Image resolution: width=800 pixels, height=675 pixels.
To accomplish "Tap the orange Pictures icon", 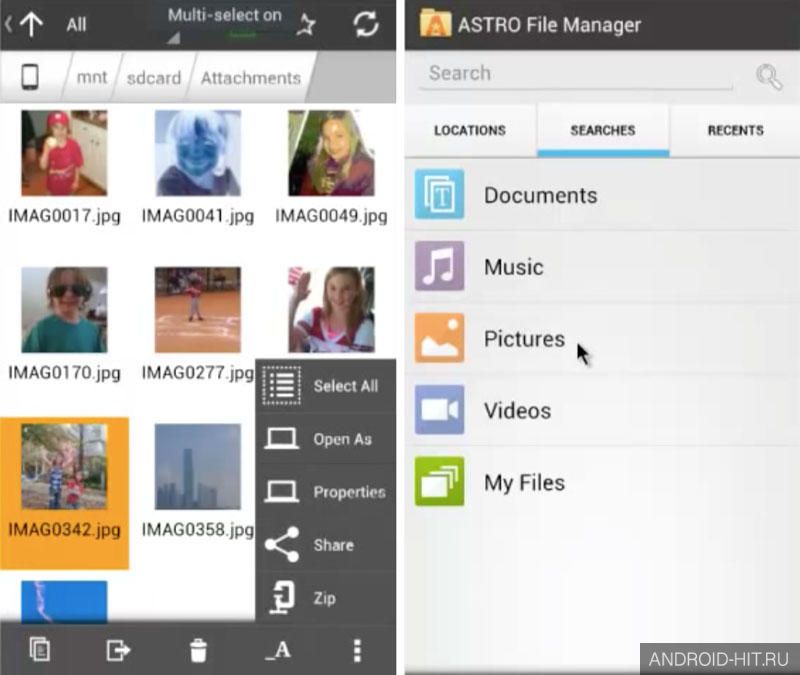I will click(439, 338).
